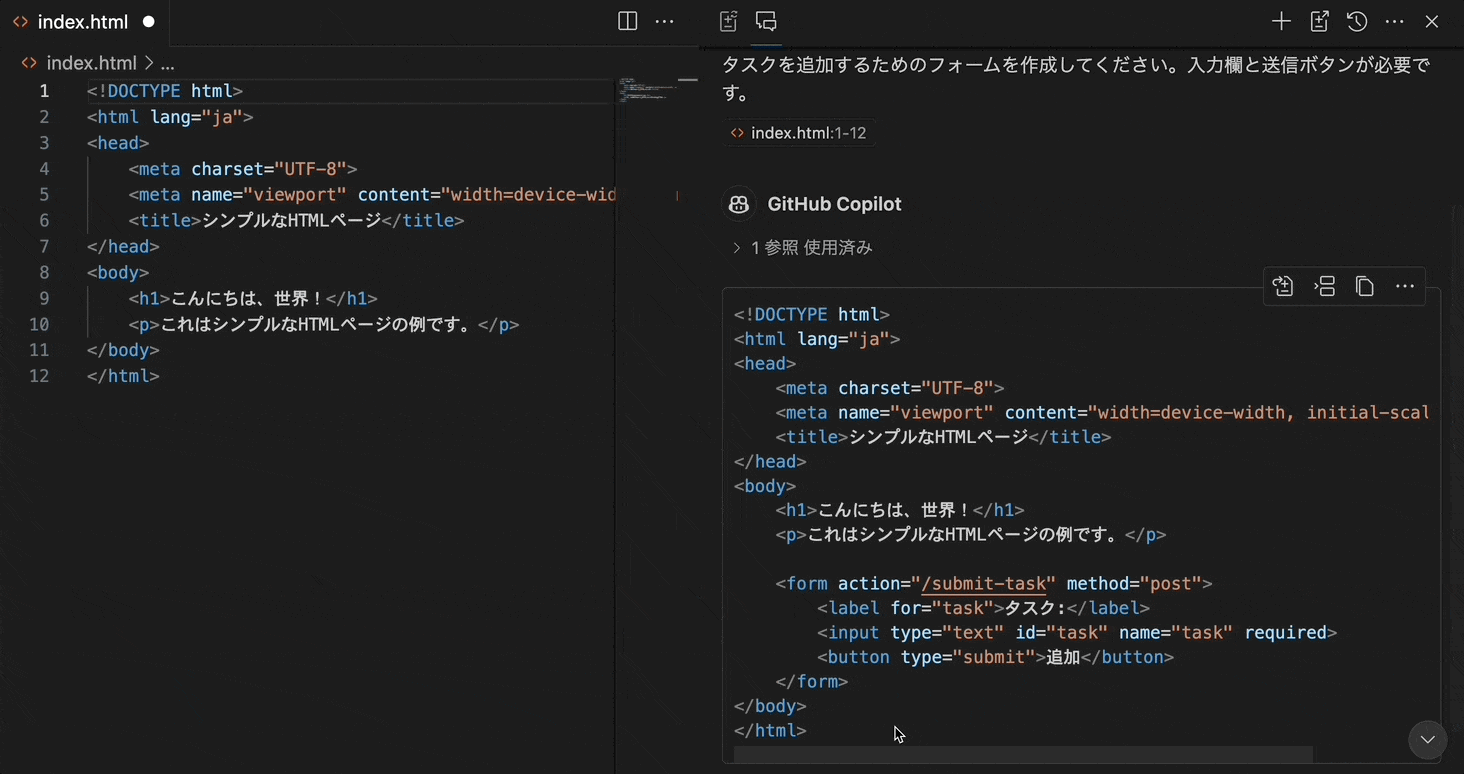Open the index.html:1-12 reference chip
Screen dimensions: 1464x774
pyautogui.click(x=798, y=133)
